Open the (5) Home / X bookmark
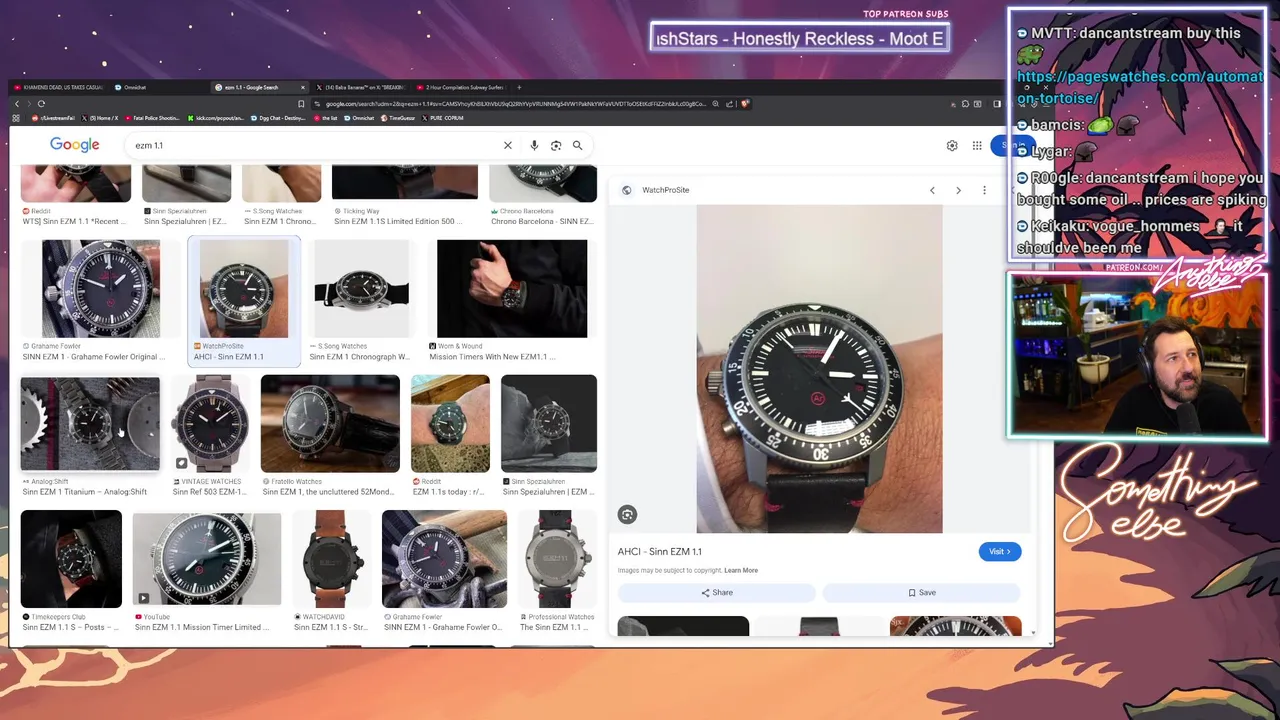Screen dimensions: 1280x720 coord(100,118)
